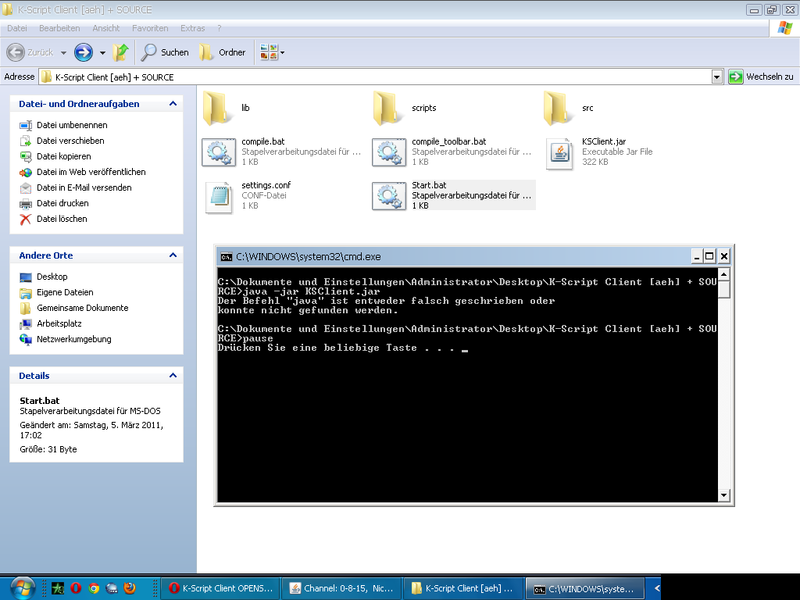The height and width of the screenshot is (600, 800).
Task: Click the Windows Start orb
Action: tap(22, 588)
